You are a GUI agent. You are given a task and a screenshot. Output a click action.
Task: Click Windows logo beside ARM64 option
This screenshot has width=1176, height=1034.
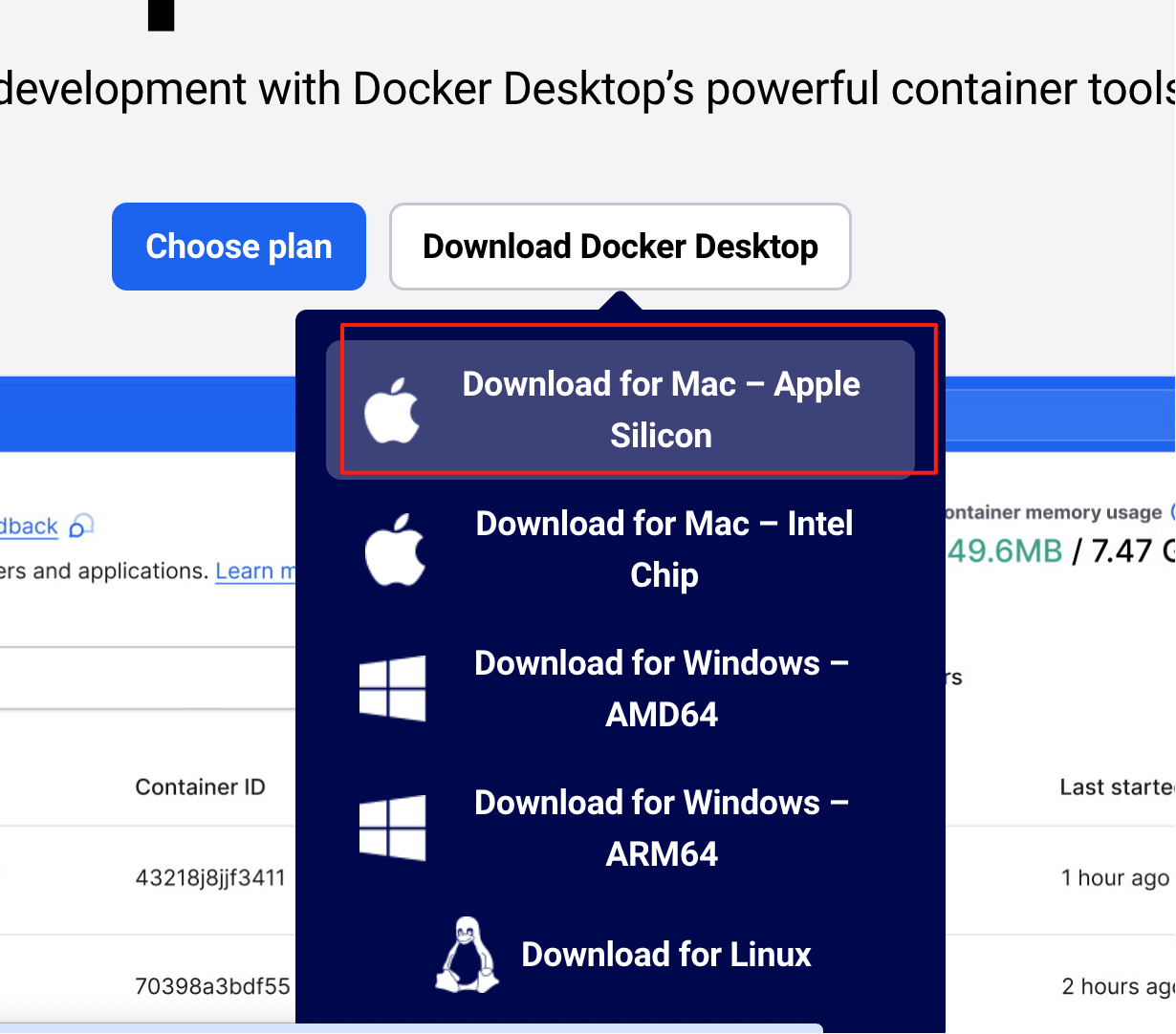393,828
